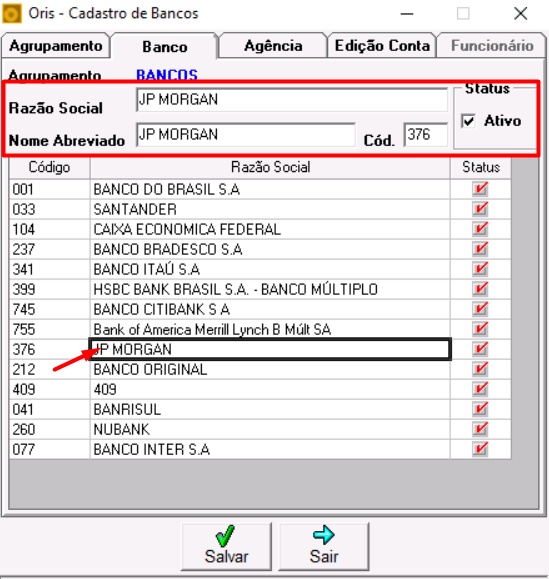Close the Cadastro de Bancos window
The height and width of the screenshot is (579, 549).
click(521, 14)
